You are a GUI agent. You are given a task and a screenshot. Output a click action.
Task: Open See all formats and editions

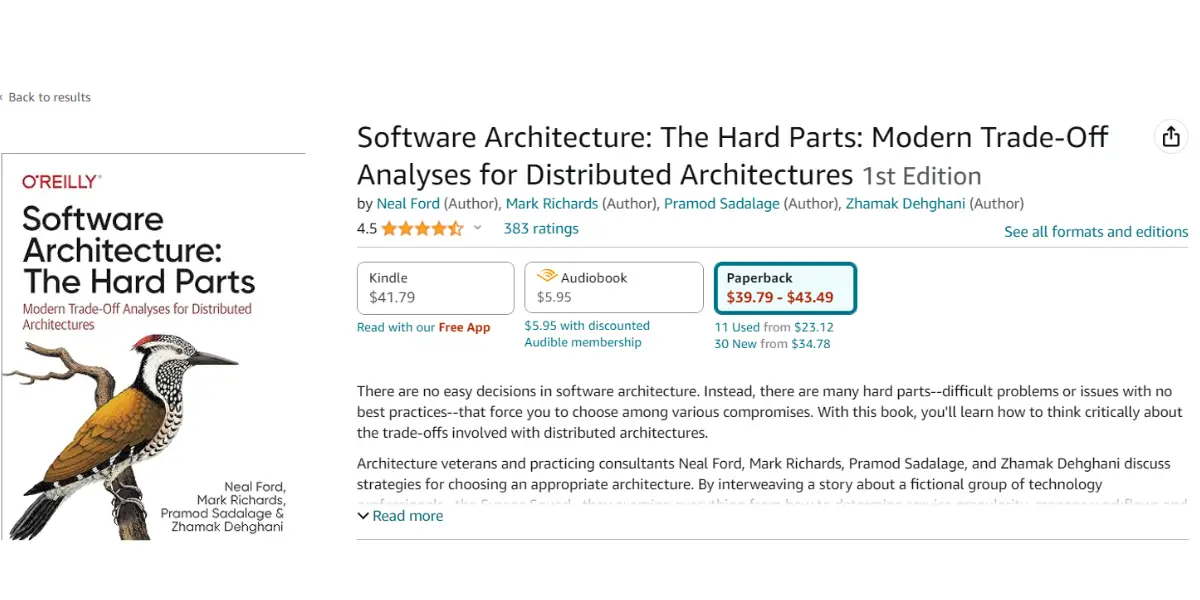(1095, 231)
